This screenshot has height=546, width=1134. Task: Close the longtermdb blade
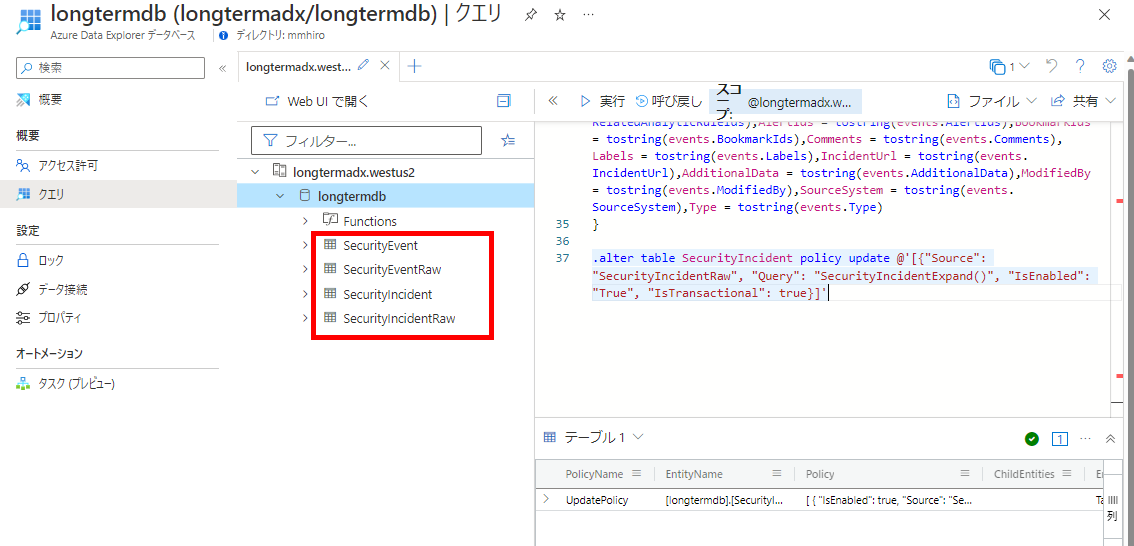(x=1104, y=15)
